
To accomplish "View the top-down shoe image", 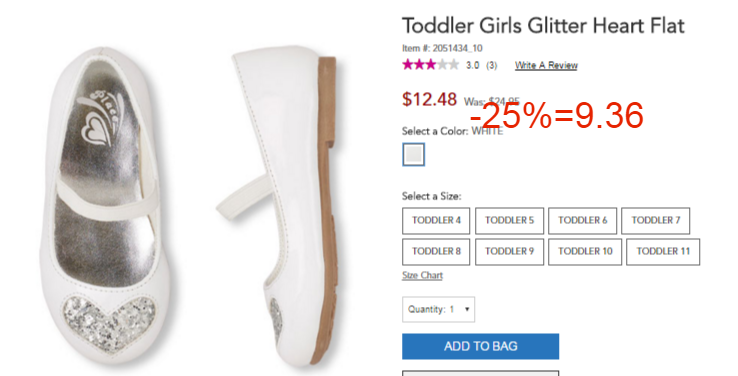I will tap(105, 205).
